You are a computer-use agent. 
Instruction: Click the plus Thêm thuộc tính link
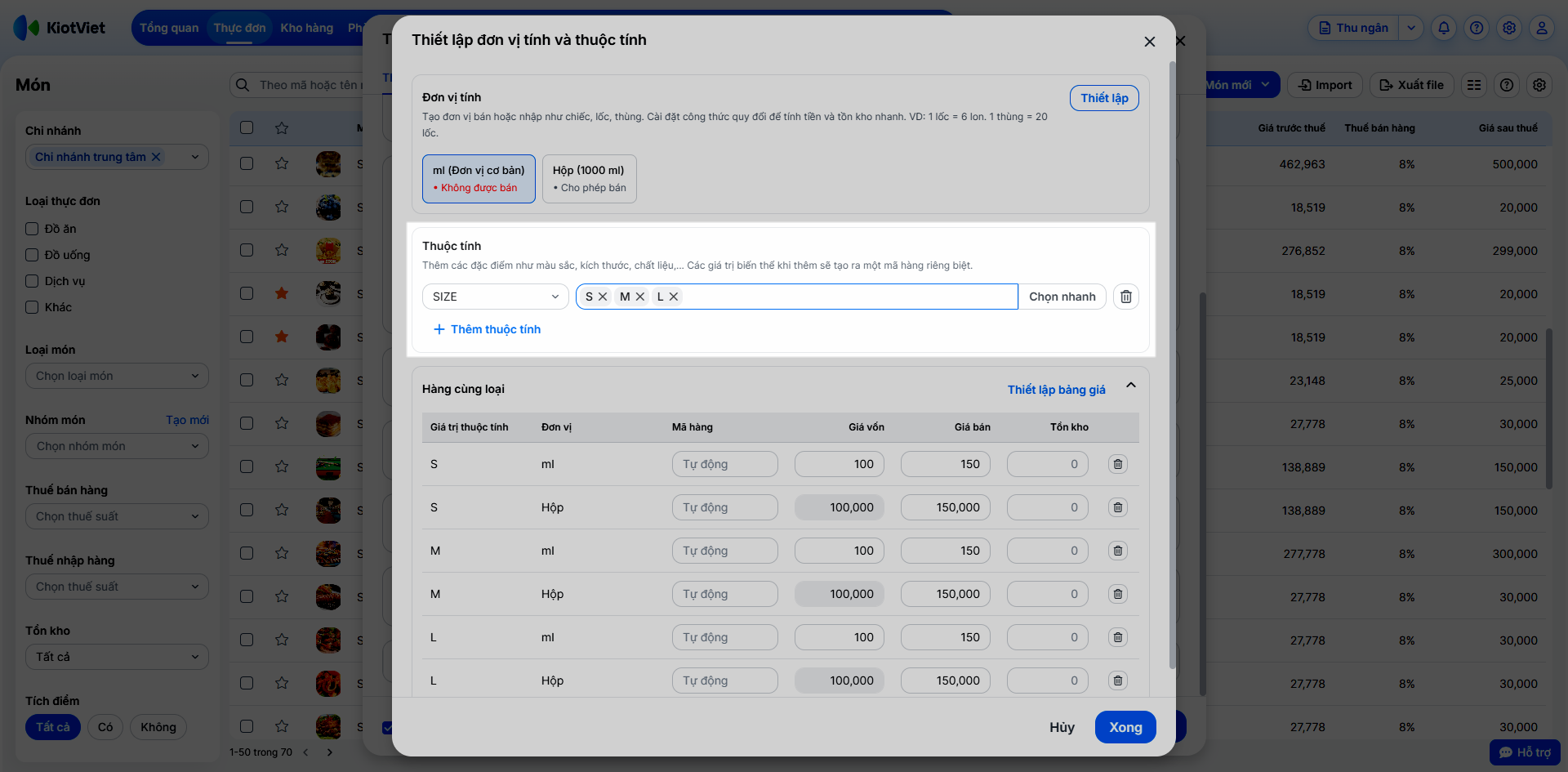487,329
